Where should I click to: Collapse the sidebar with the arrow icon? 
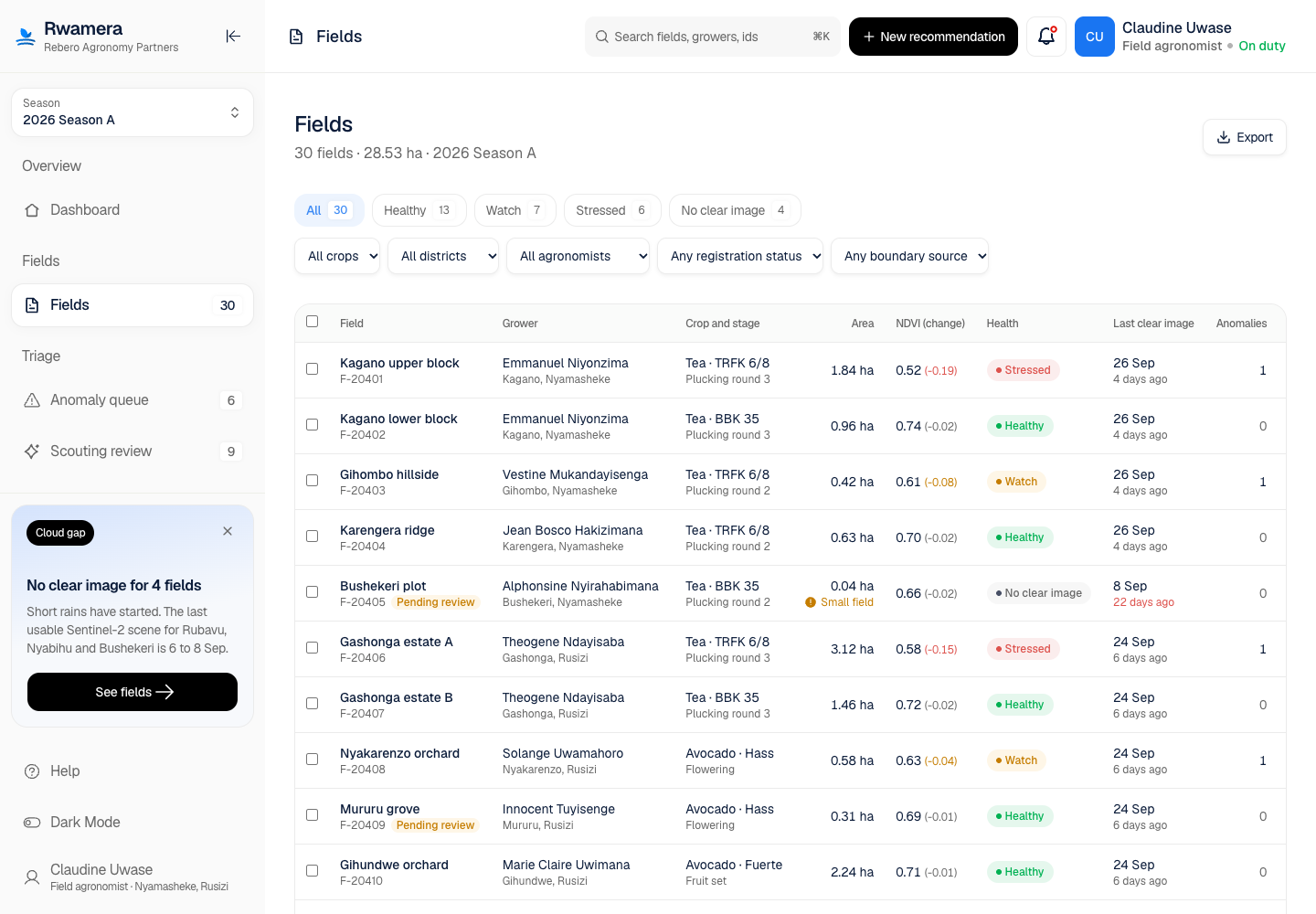(x=233, y=37)
